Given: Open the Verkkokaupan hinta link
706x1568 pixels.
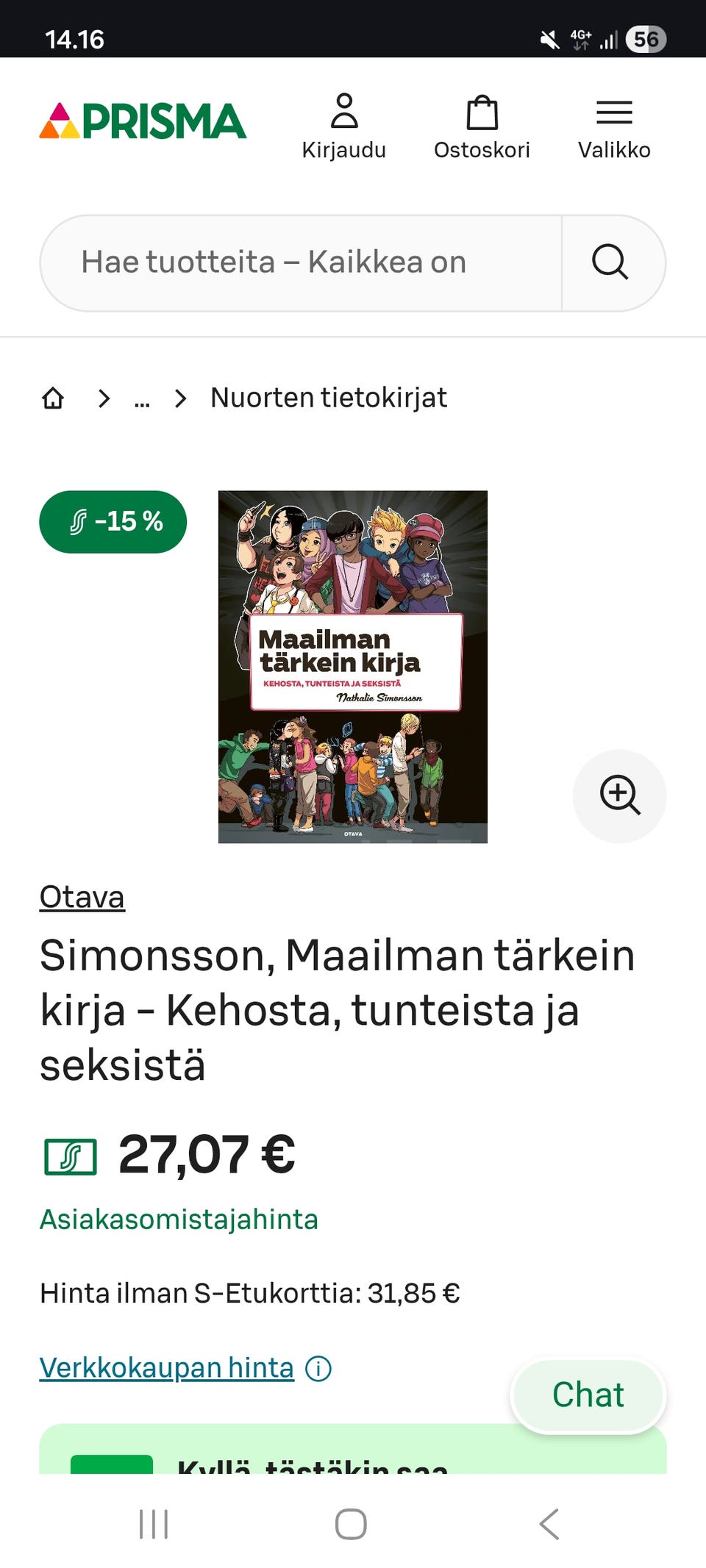Looking at the screenshot, I should click(167, 1368).
